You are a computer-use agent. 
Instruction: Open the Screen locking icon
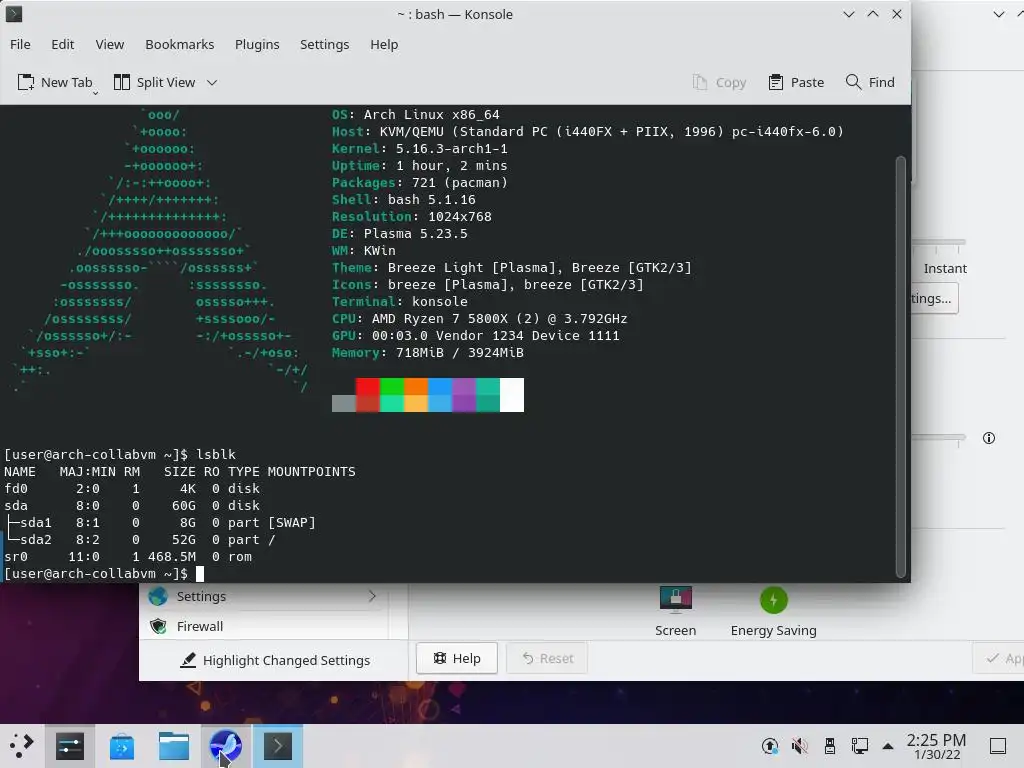coord(675,612)
